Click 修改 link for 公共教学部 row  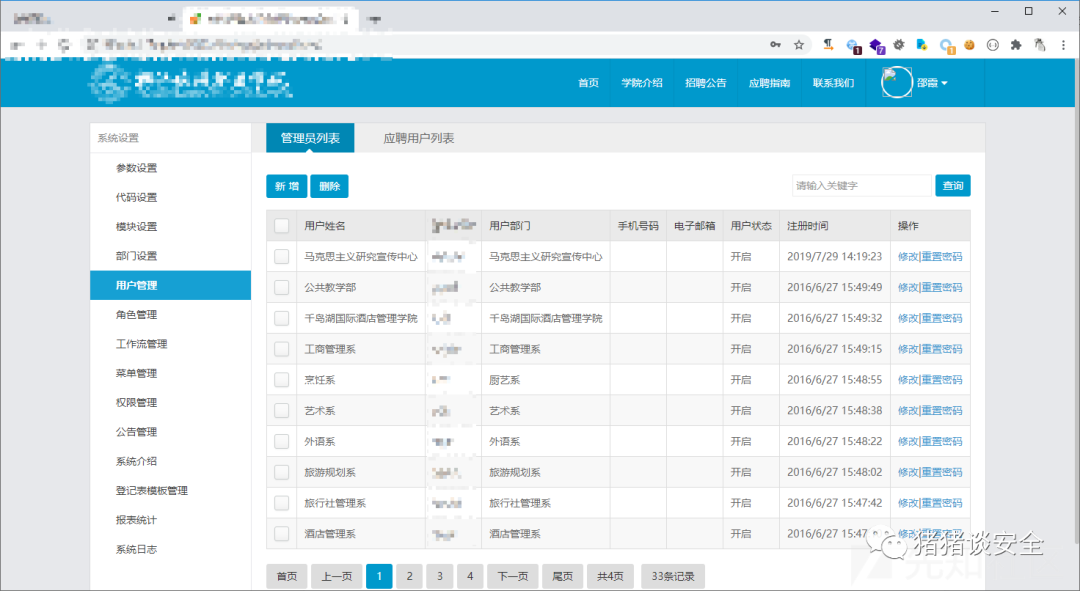click(x=908, y=287)
